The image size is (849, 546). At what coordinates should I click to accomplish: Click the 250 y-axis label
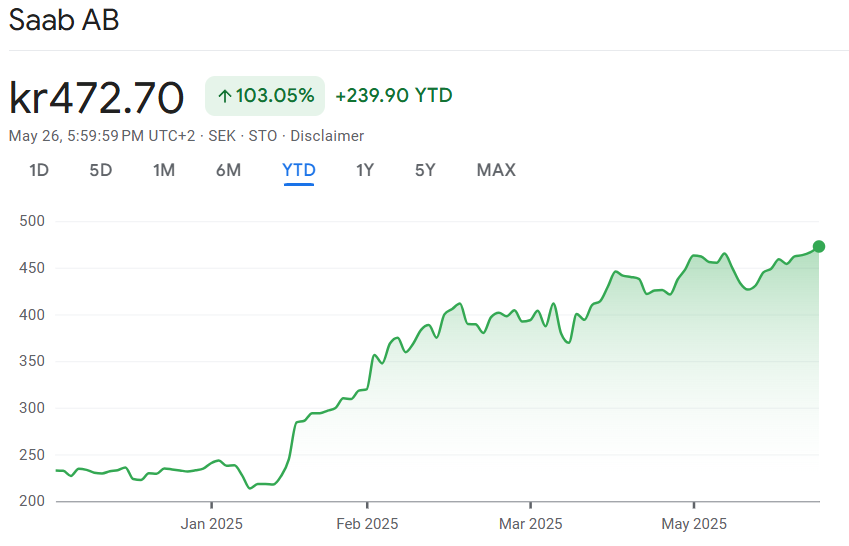pyautogui.click(x=32, y=455)
